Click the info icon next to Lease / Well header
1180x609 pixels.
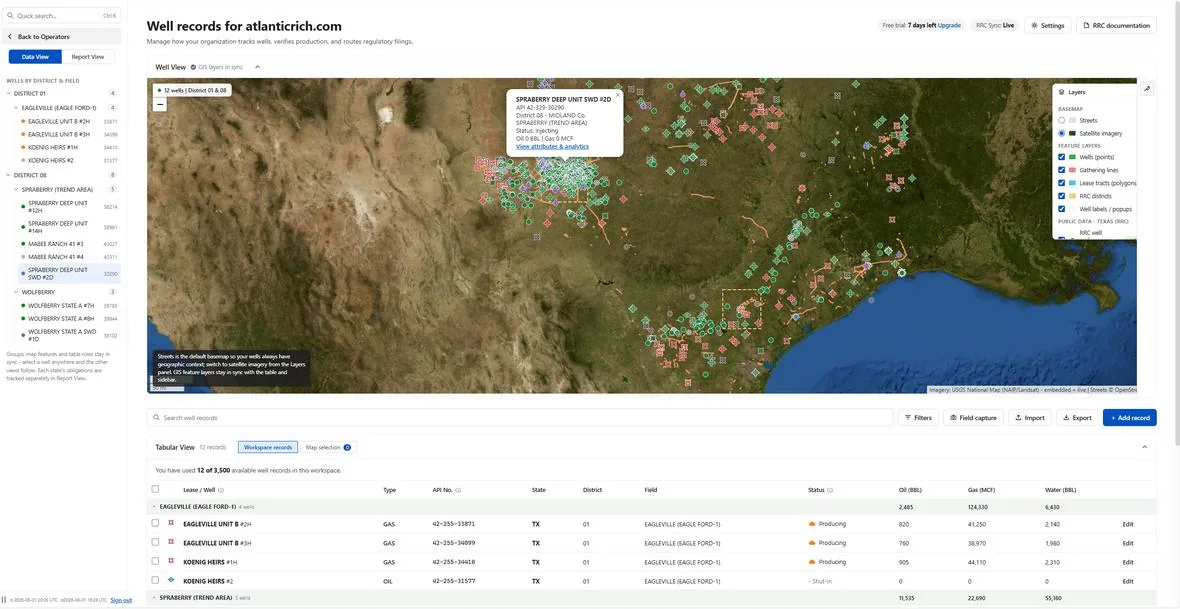[x=220, y=490]
